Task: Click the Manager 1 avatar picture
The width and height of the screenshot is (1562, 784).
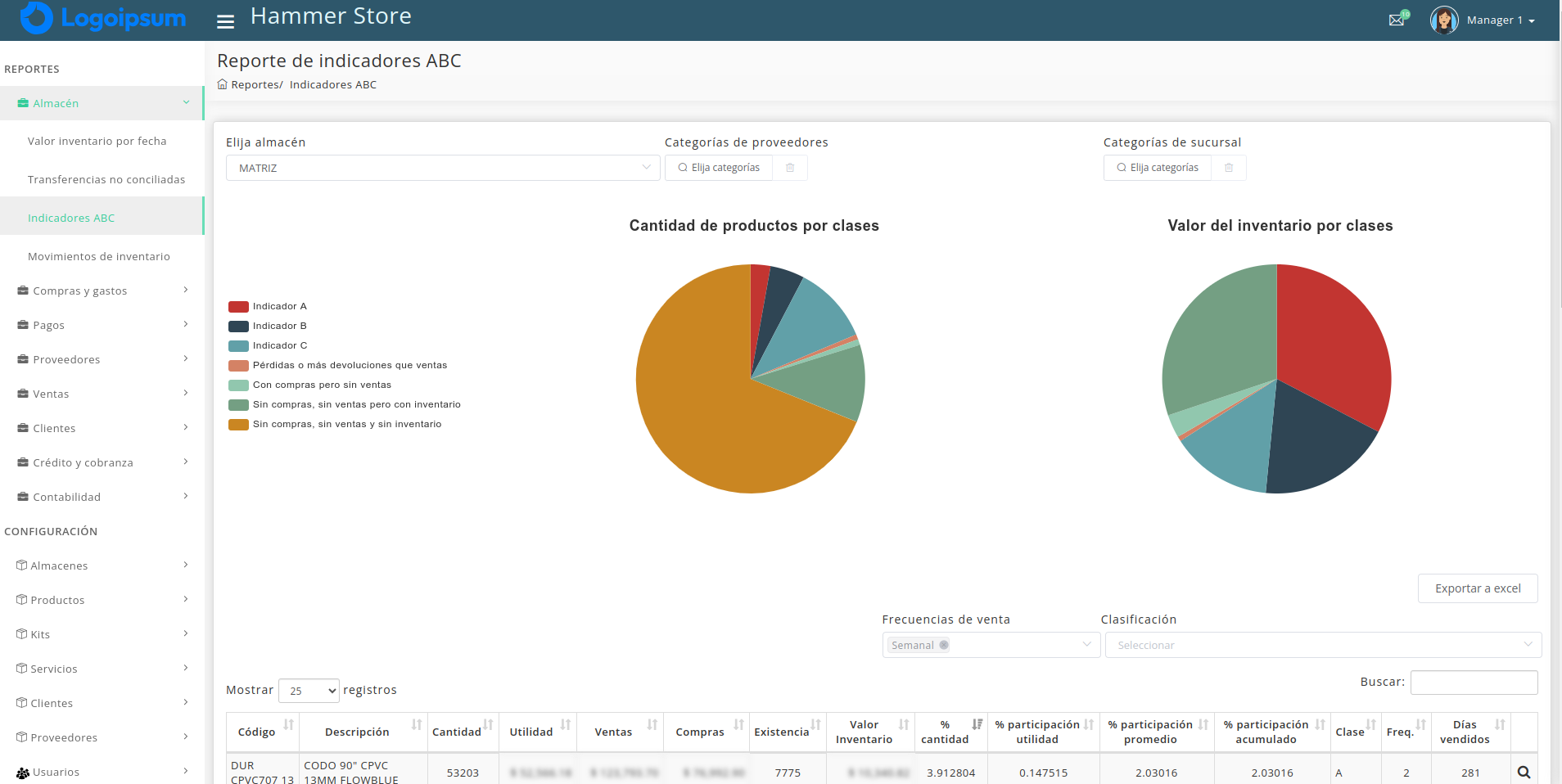Action: point(1444,20)
